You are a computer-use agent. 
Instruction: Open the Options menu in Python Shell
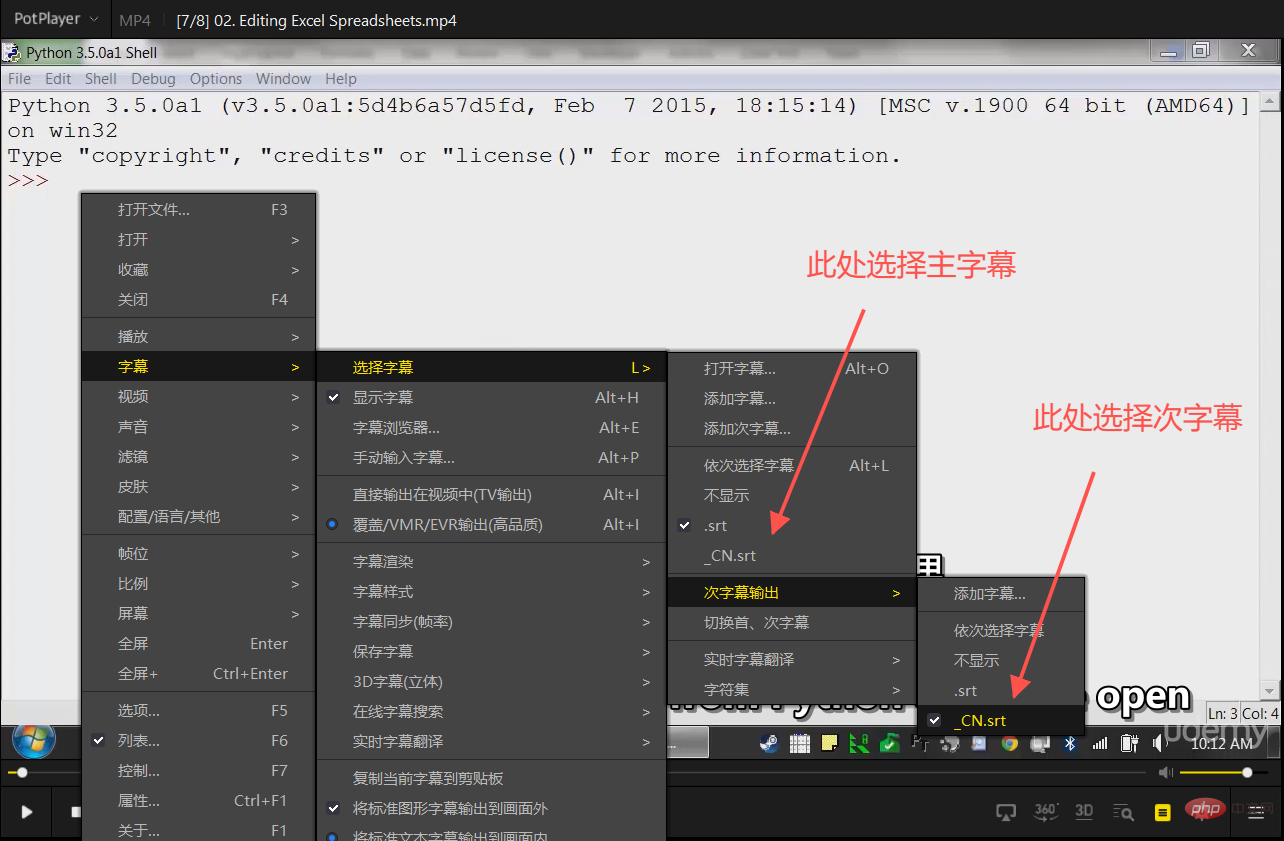[x=216, y=78]
